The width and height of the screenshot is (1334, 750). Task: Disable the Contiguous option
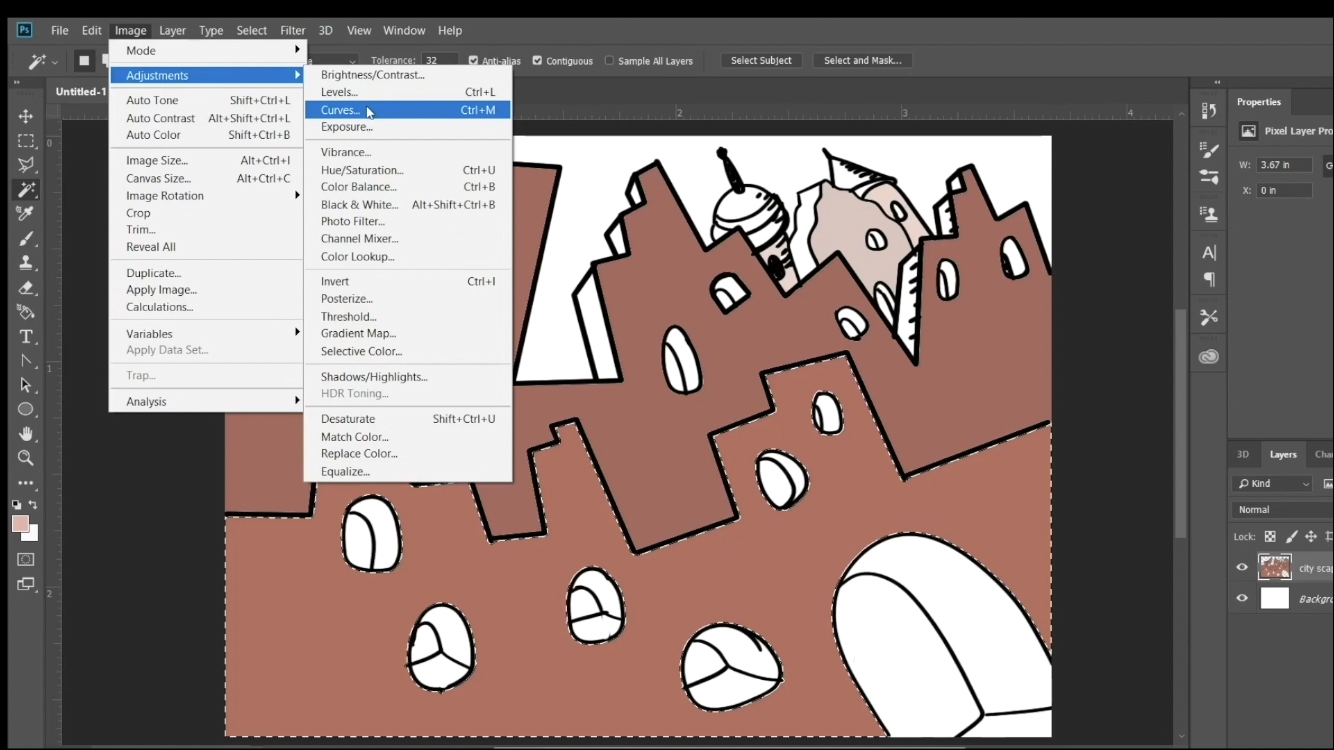[x=537, y=60]
